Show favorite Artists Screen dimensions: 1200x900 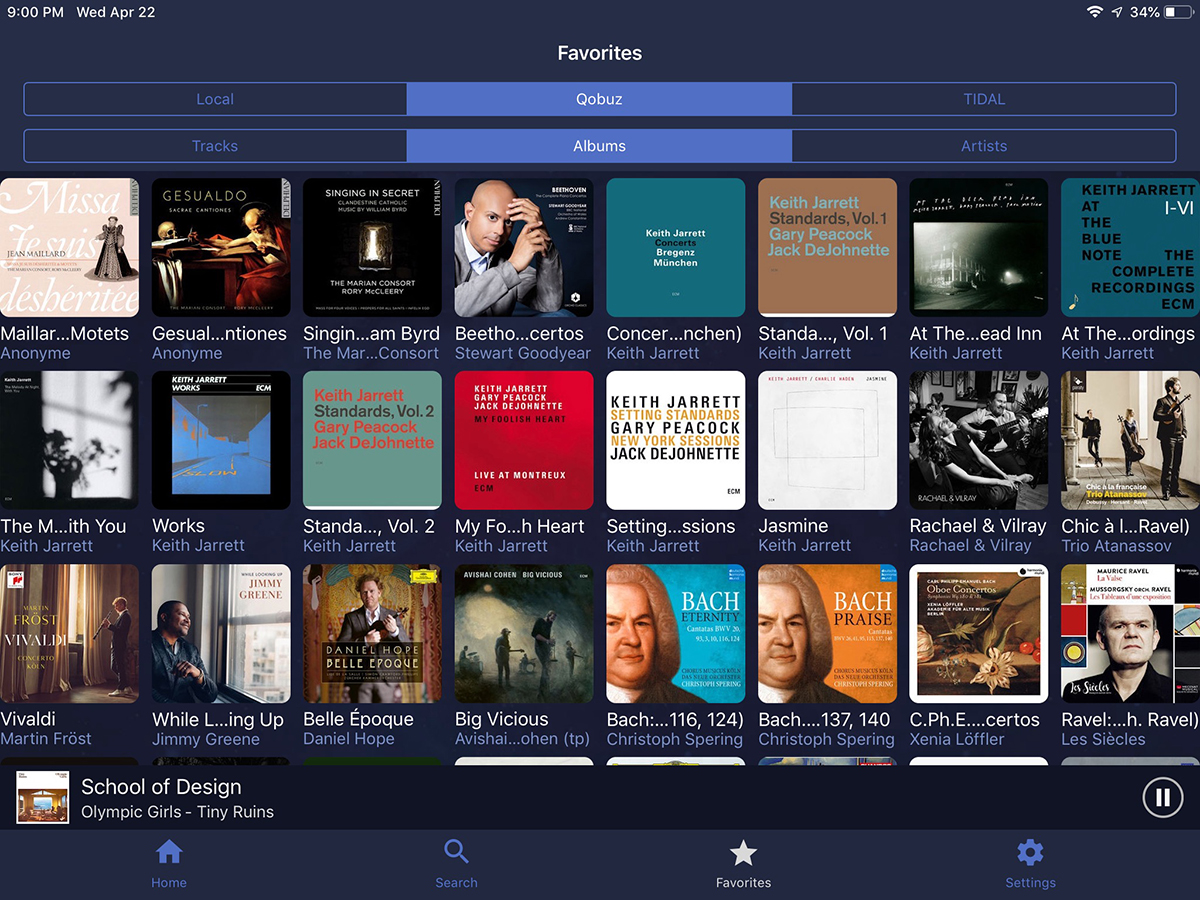click(984, 146)
